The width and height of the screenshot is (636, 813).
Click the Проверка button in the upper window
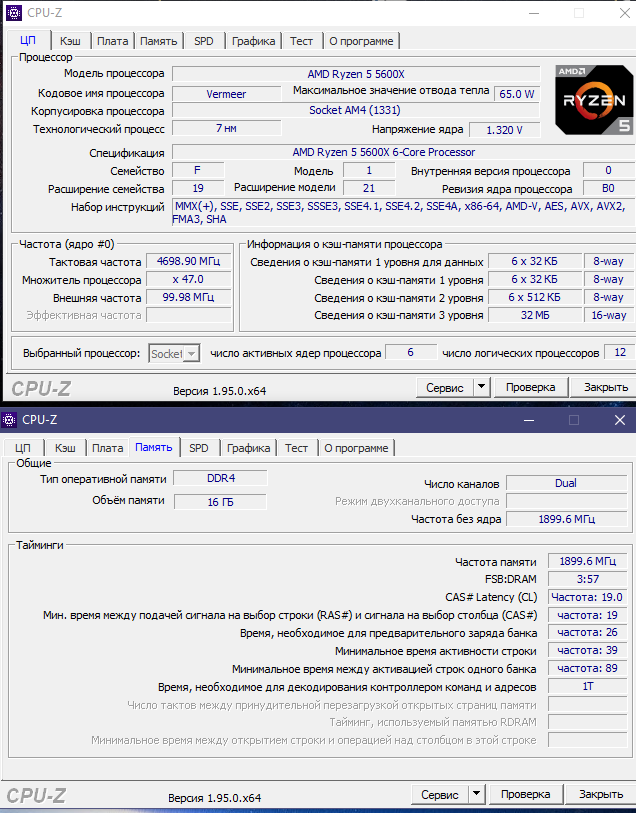(530, 387)
